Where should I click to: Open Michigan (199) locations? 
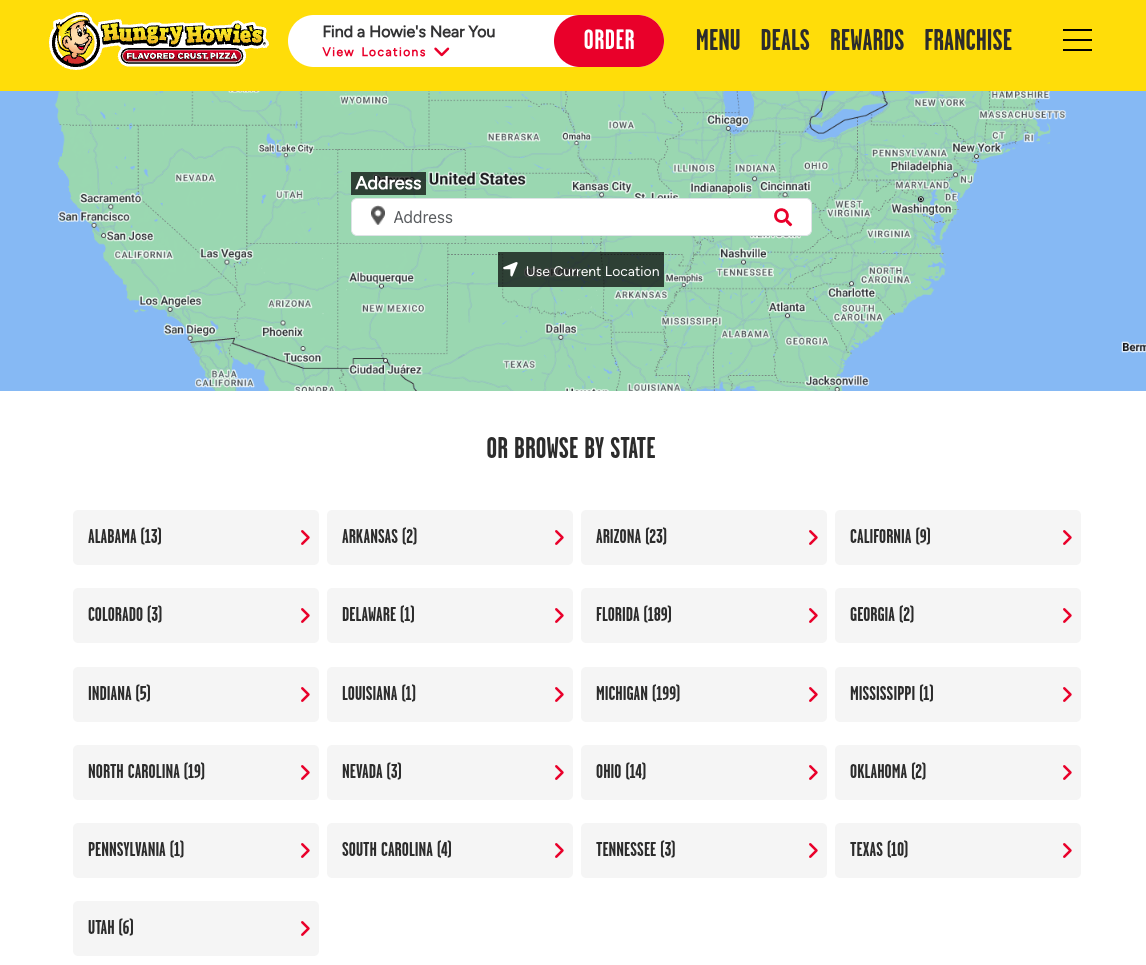point(704,695)
